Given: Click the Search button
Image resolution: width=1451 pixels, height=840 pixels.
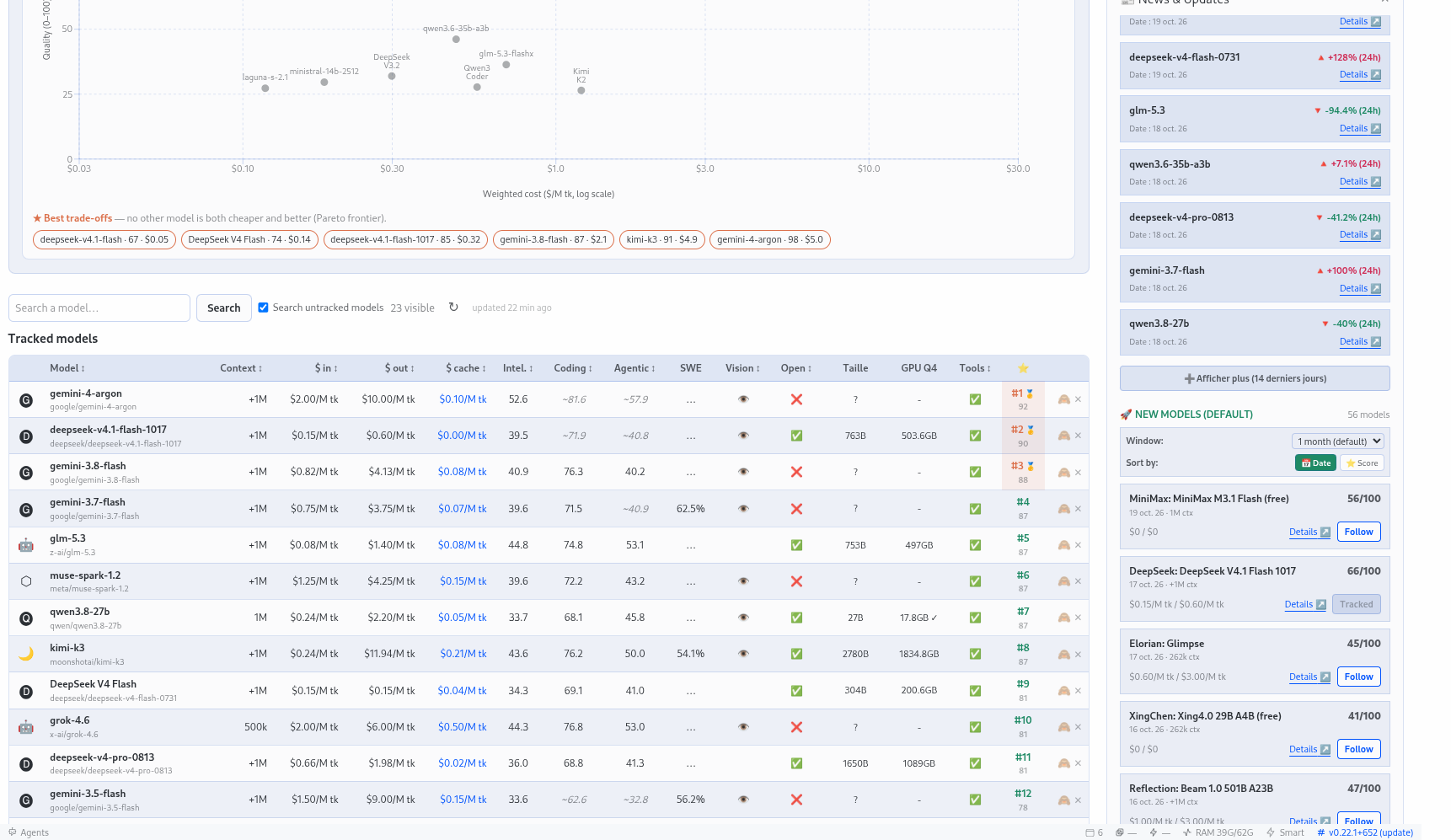Looking at the screenshot, I should click(224, 308).
